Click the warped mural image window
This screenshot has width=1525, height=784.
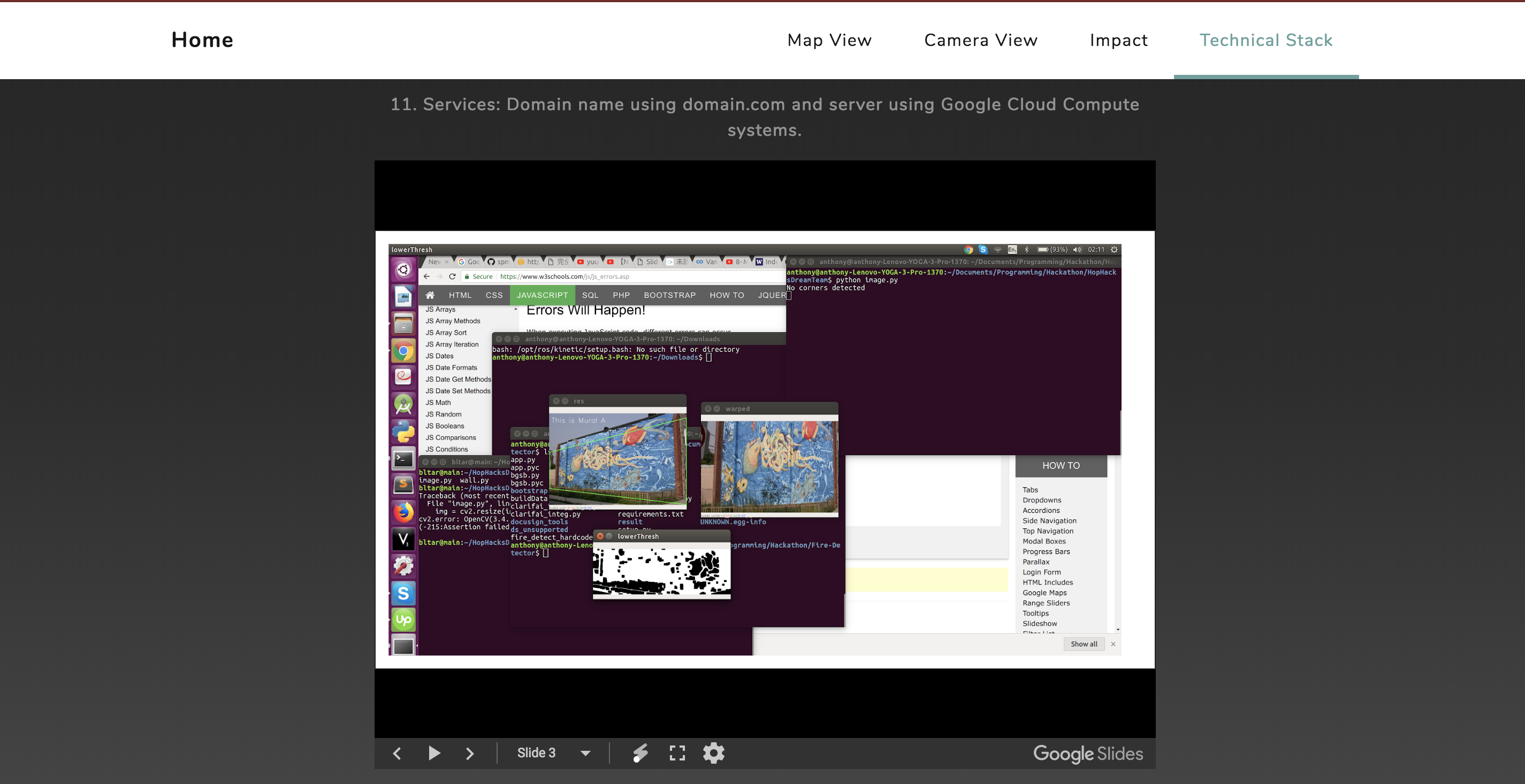tap(769, 460)
